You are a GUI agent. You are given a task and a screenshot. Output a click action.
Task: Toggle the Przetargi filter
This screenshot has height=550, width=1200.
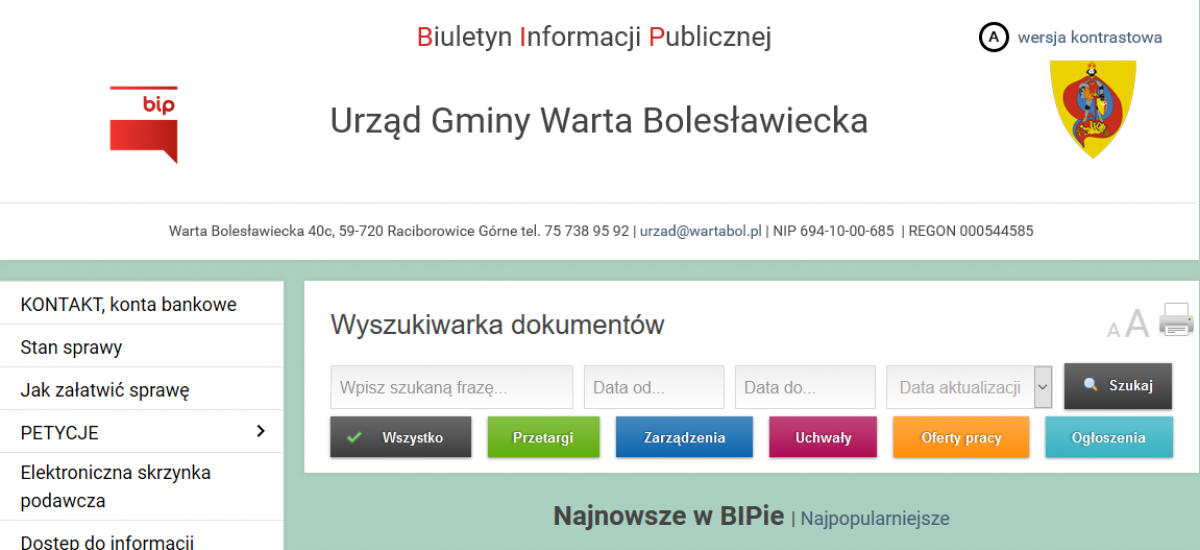[543, 438]
